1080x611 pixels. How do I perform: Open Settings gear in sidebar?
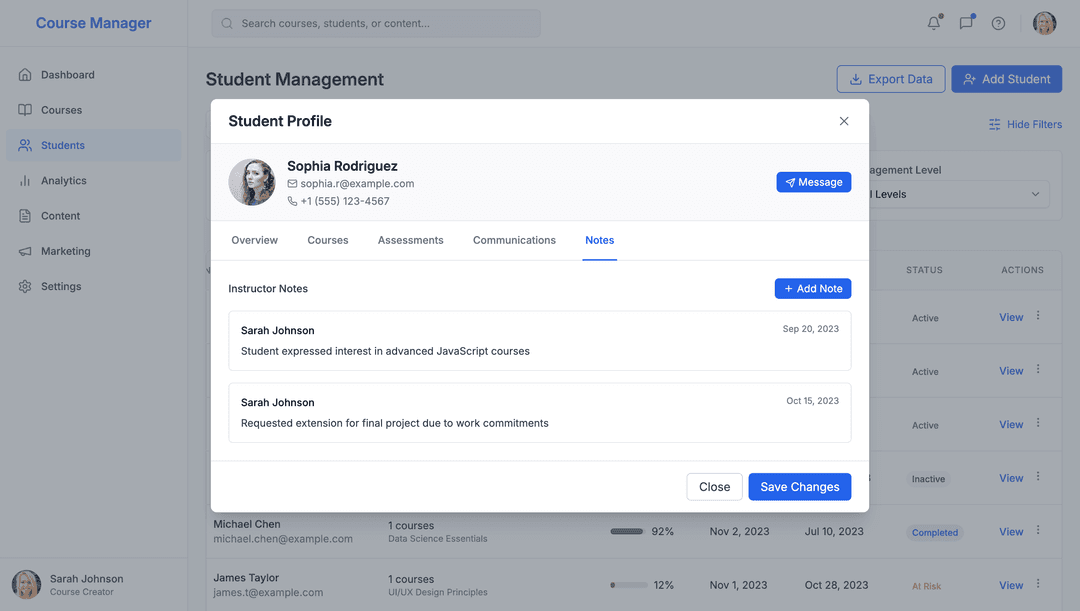(x=25, y=286)
